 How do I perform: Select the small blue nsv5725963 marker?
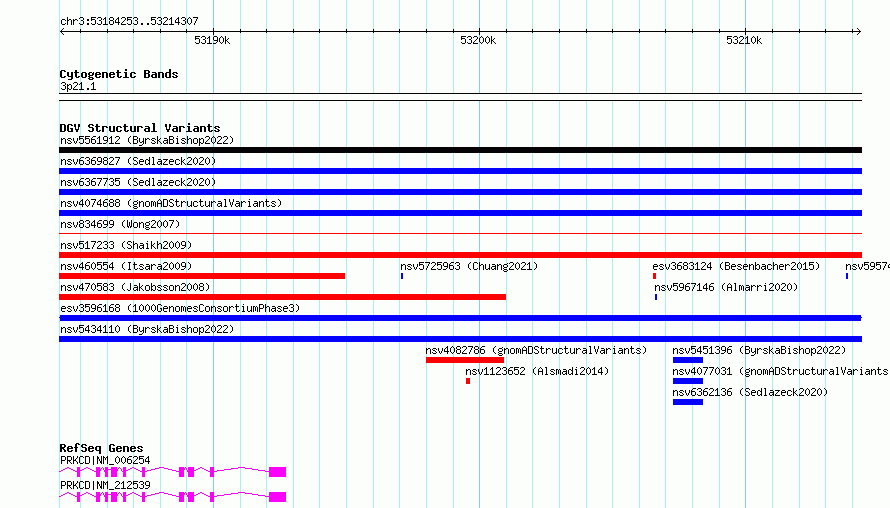402,276
